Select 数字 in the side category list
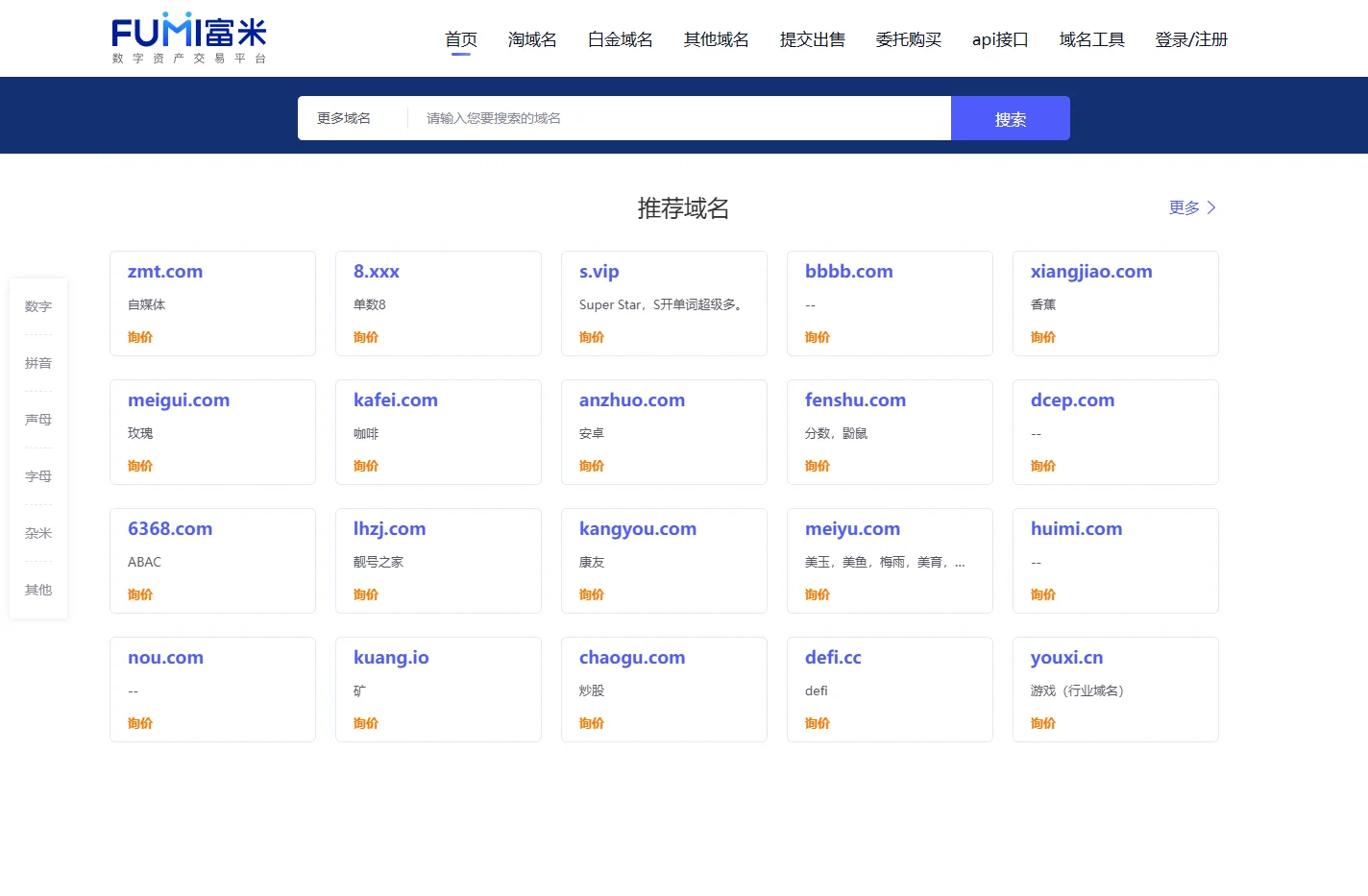Screen dimensions: 1368x896 pos(38,306)
